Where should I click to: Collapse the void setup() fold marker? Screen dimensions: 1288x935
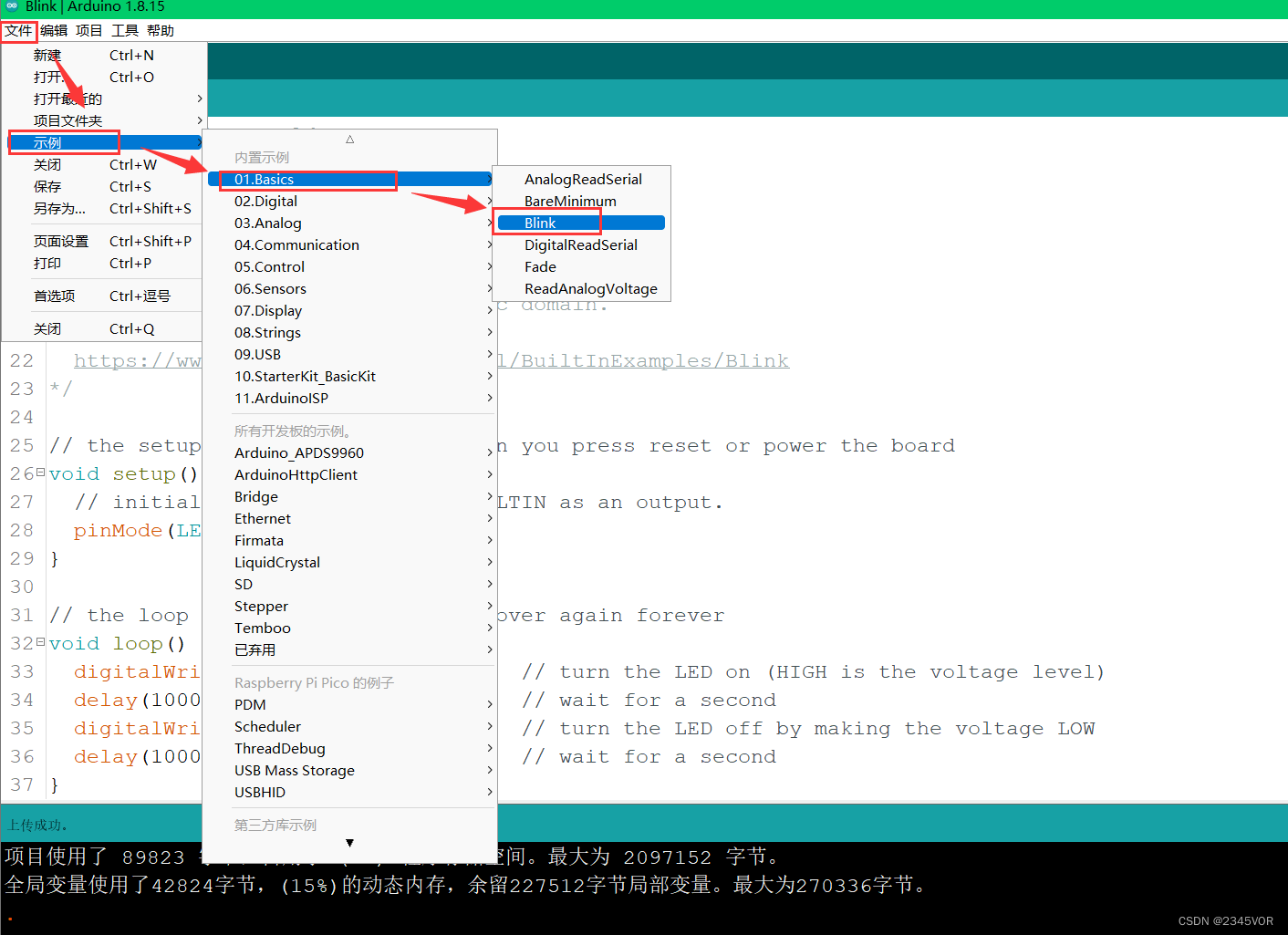(x=40, y=473)
